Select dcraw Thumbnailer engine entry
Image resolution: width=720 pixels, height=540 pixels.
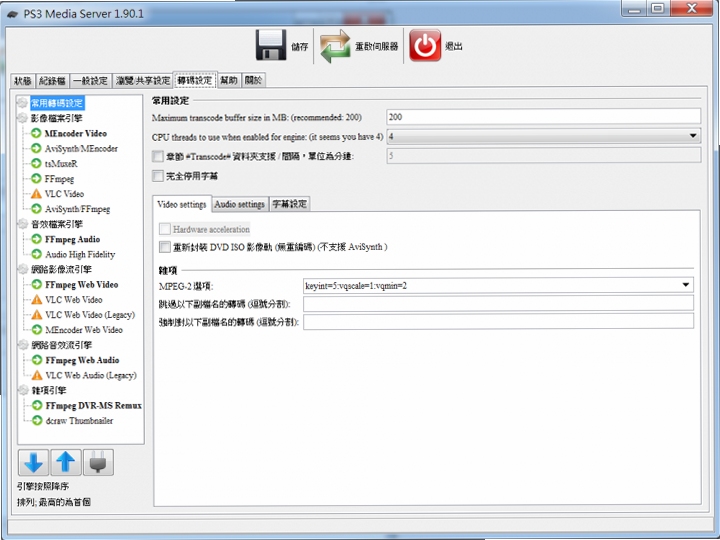(x=79, y=420)
